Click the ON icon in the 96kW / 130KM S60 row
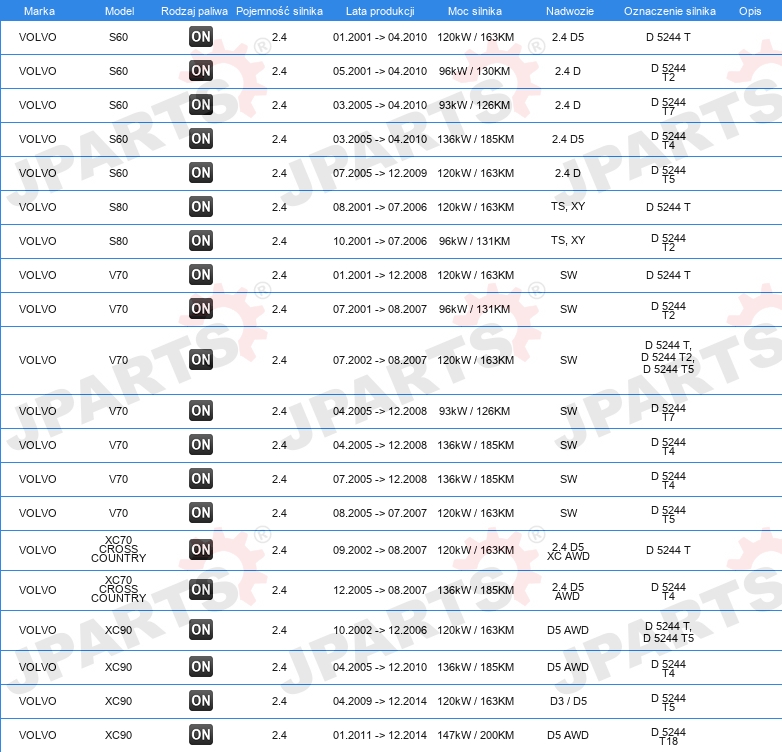 click(x=201, y=71)
